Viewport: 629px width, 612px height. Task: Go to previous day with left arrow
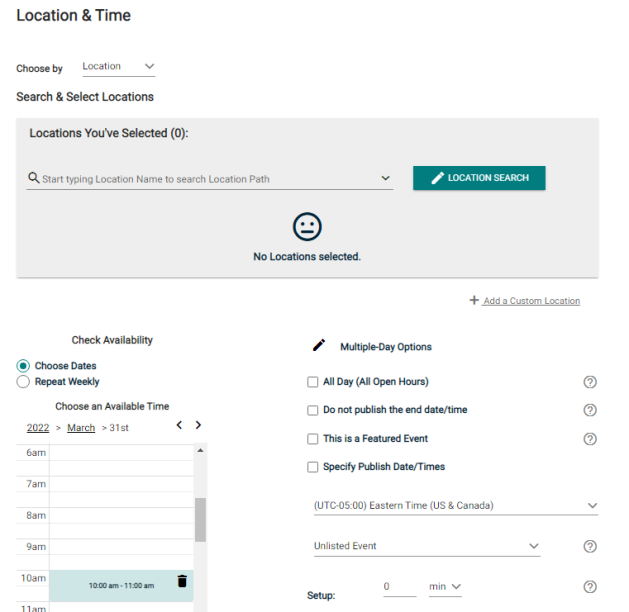(179, 425)
